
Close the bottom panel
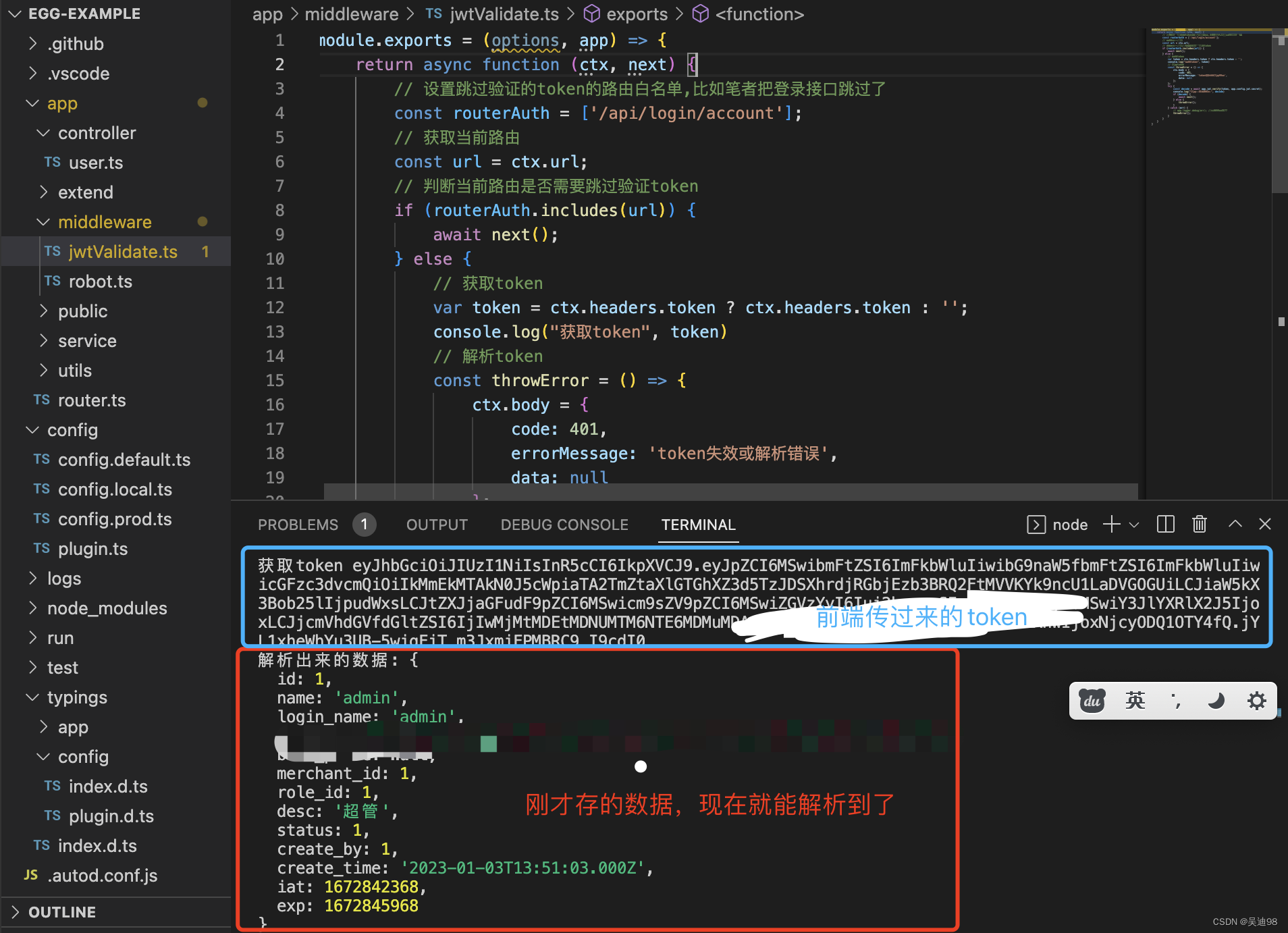pyautogui.click(x=1265, y=524)
